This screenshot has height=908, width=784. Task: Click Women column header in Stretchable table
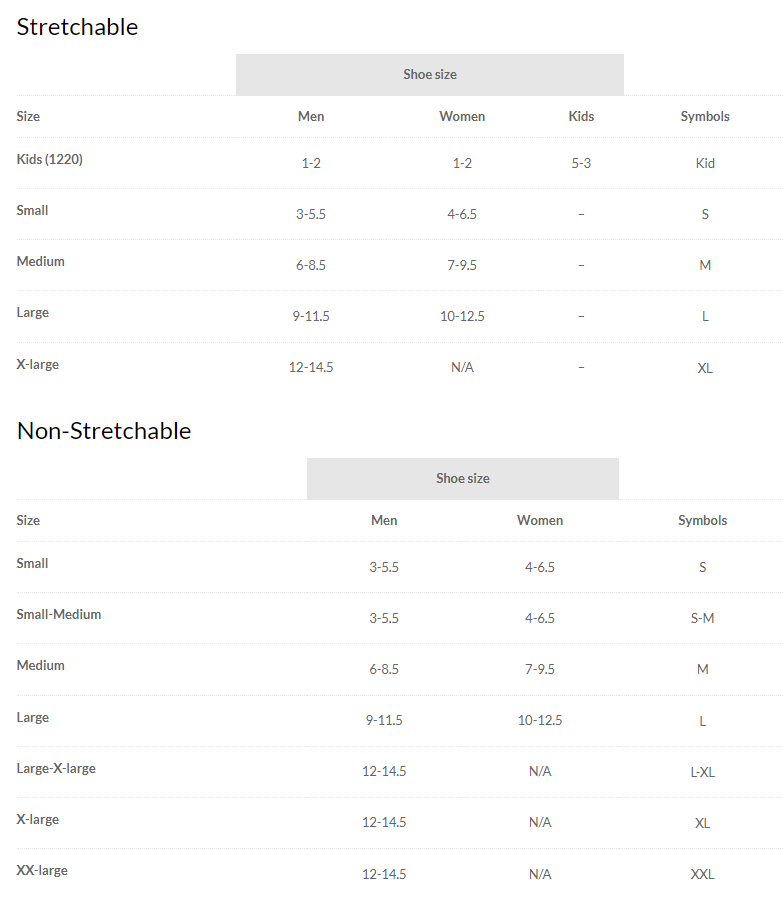click(462, 117)
